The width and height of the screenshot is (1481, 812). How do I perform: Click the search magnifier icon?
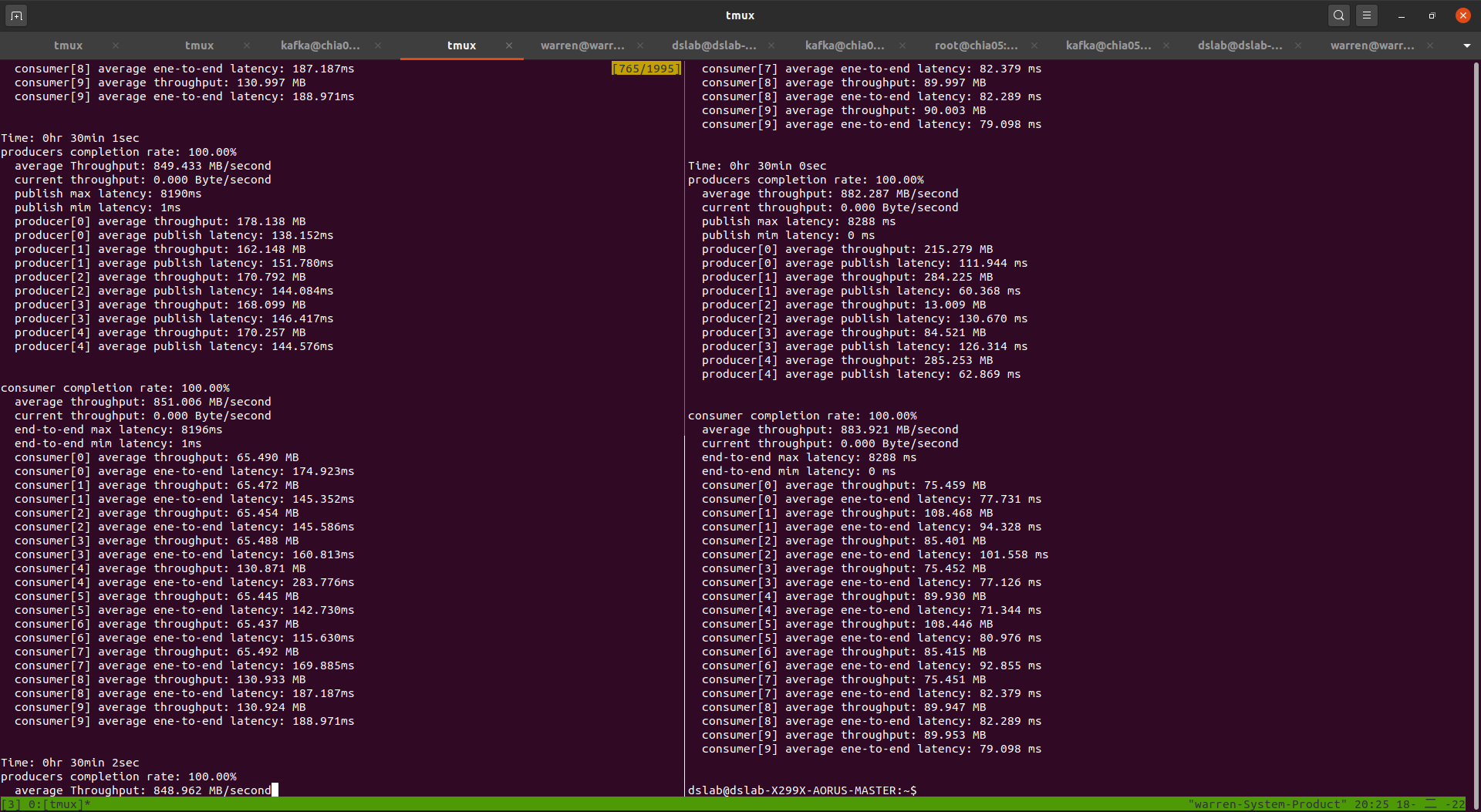point(1338,15)
